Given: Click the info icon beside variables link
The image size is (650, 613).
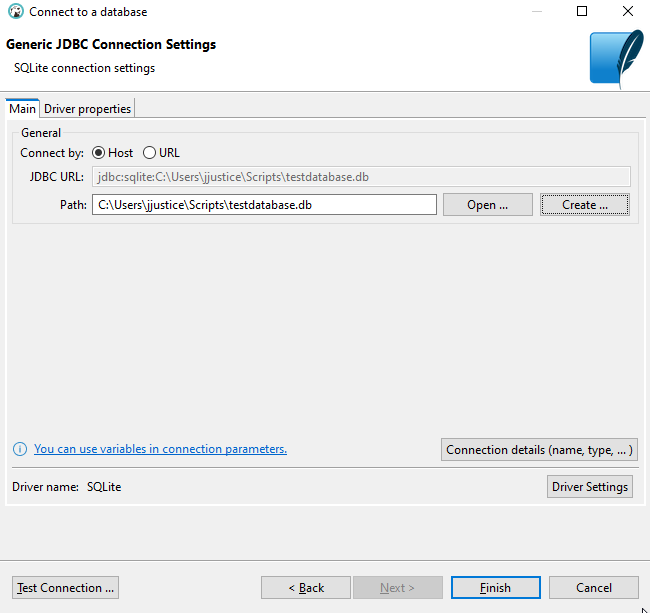Looking at the screenshot, I should click(x=20, y=449).
